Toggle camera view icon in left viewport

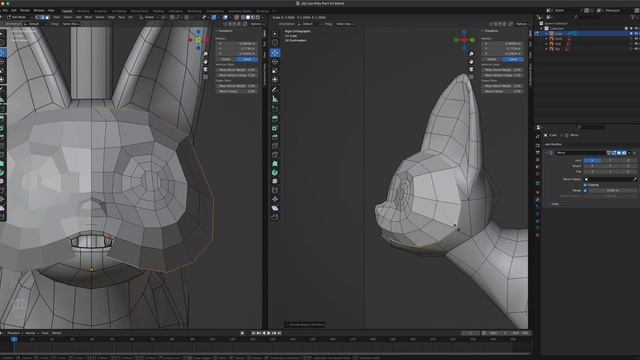click(x=205, y=69)
